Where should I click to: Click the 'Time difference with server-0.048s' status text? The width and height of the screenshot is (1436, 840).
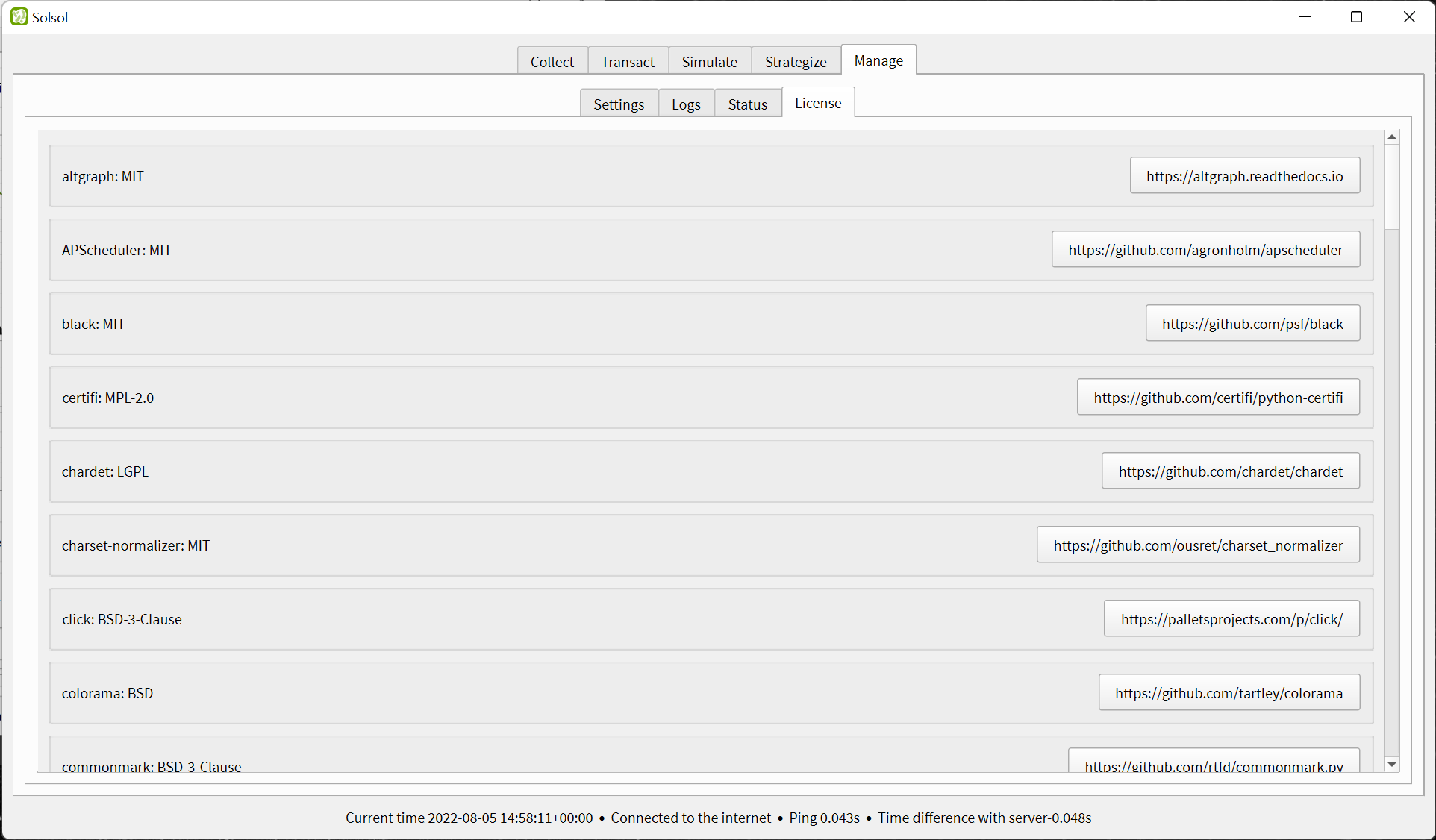[x=984, y=818]
